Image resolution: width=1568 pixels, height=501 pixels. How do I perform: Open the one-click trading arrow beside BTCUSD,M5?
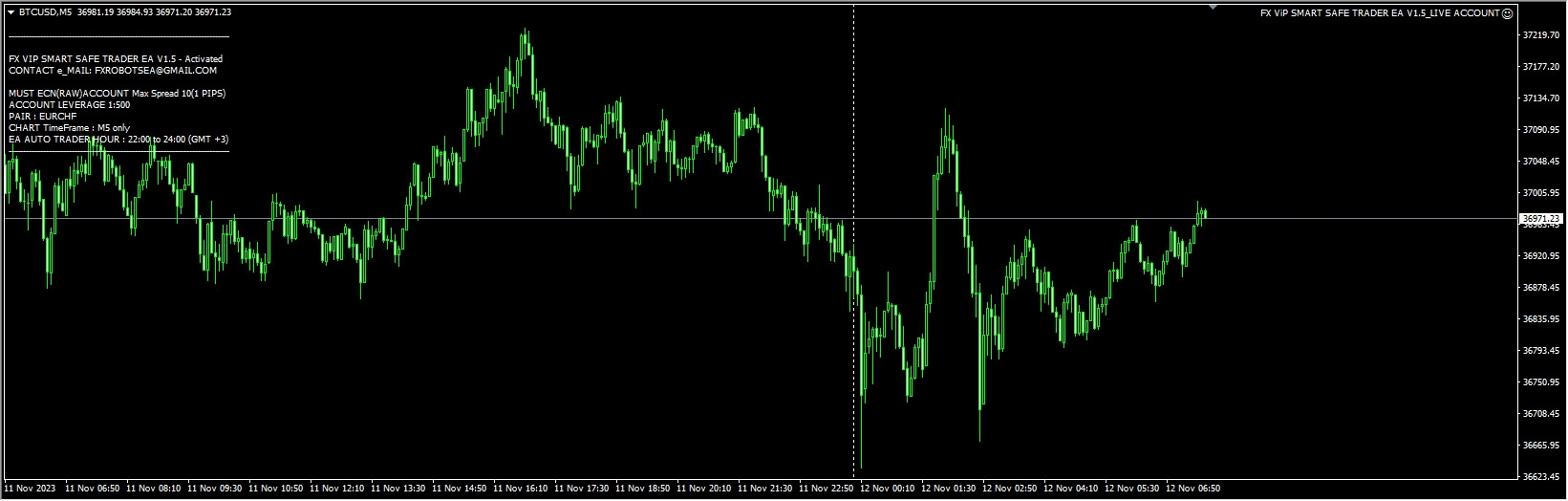(x=11, y=12)
